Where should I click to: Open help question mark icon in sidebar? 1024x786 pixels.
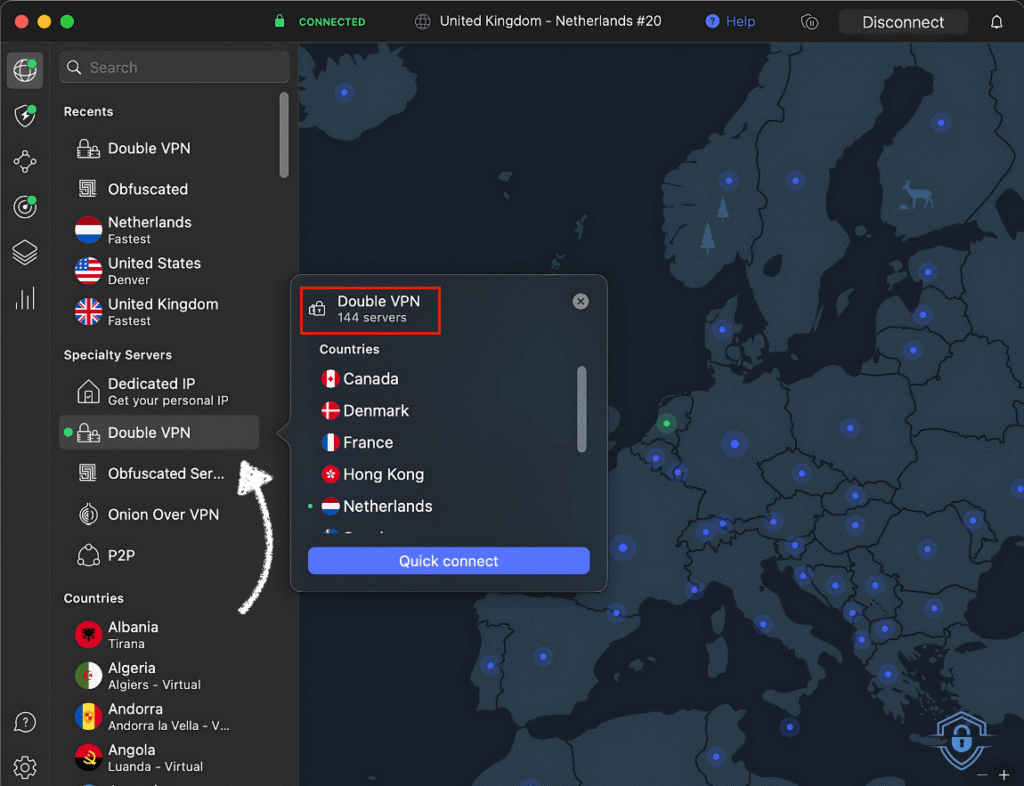click(25, 722)
